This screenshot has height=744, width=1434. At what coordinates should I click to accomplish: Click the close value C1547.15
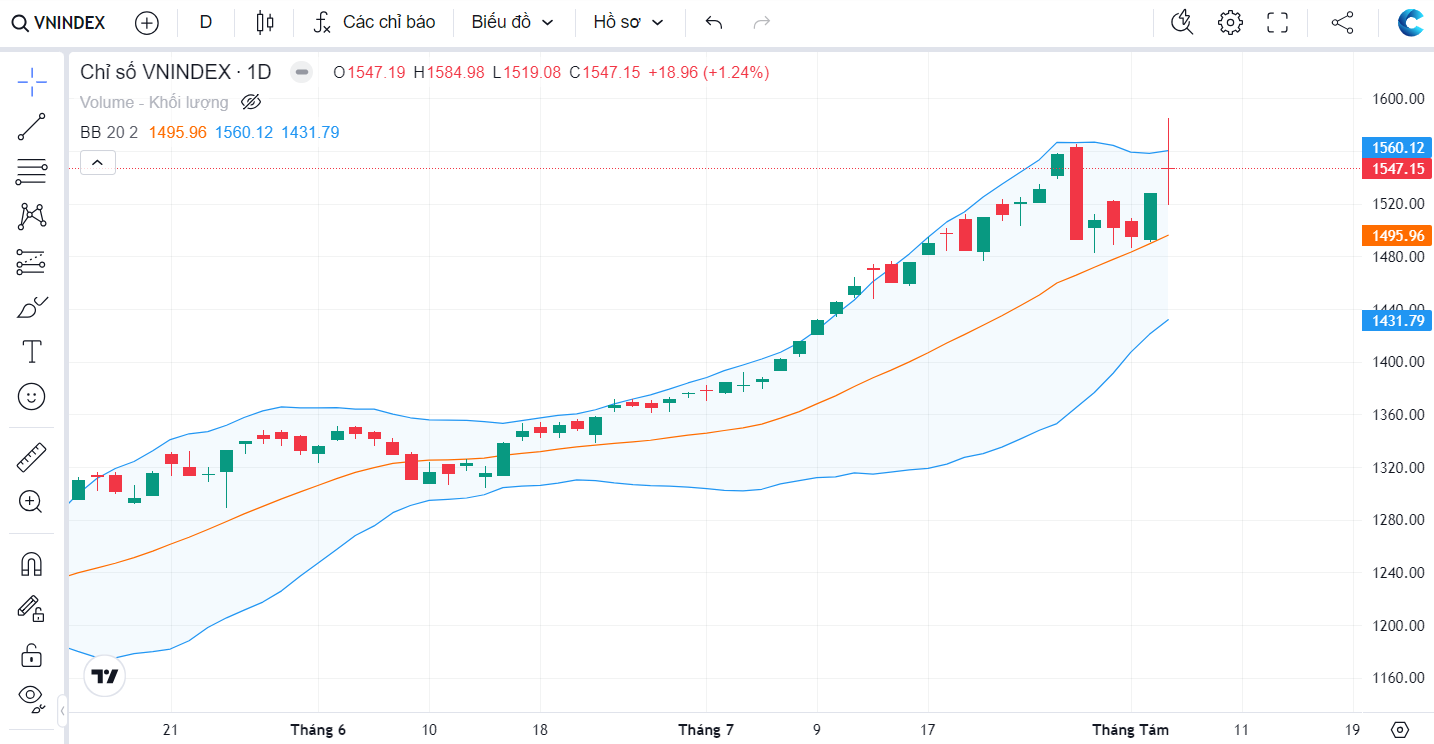(x=605, y=72)
